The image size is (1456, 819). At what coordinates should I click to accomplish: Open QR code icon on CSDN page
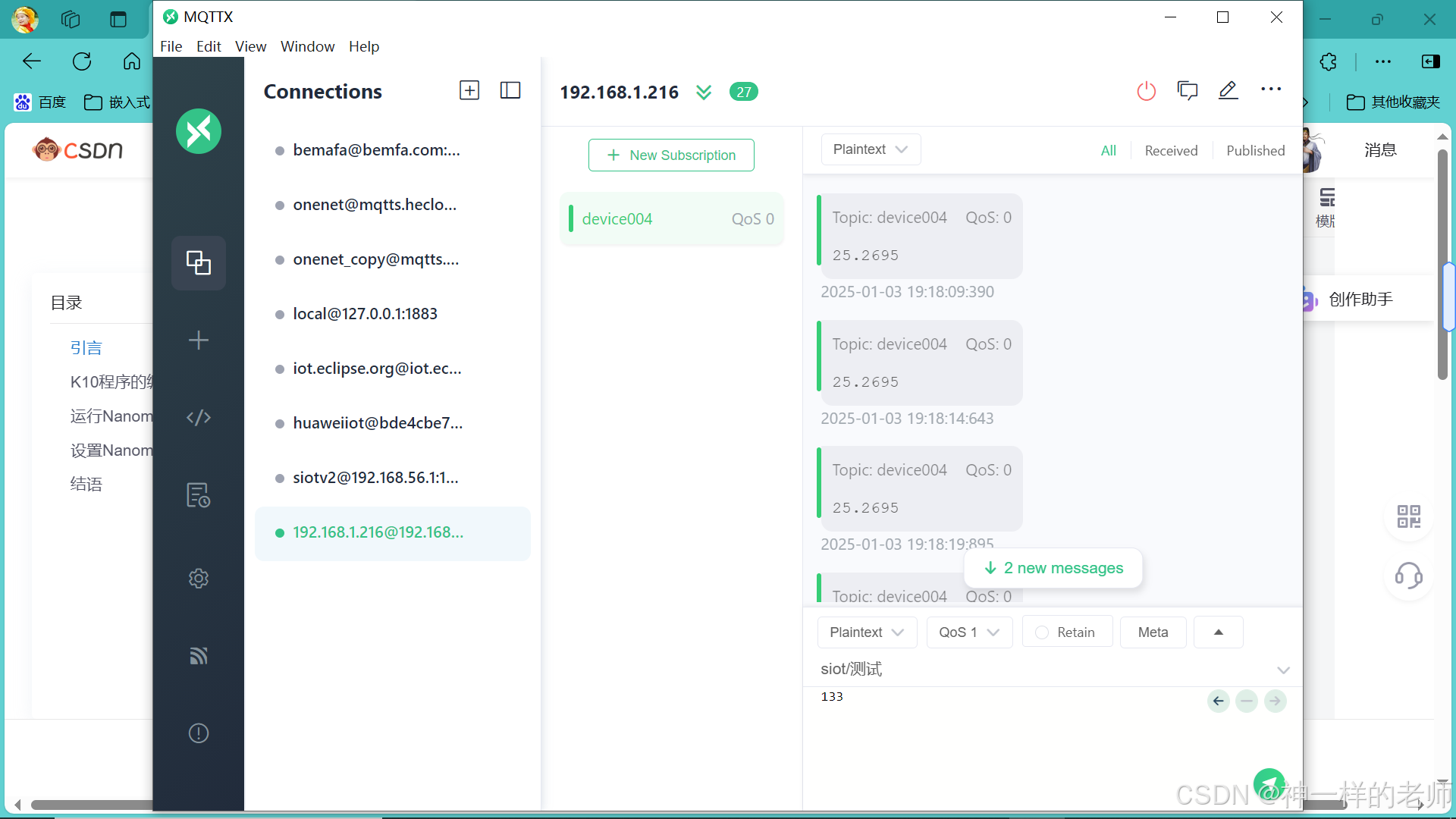tap(1409, 516)
